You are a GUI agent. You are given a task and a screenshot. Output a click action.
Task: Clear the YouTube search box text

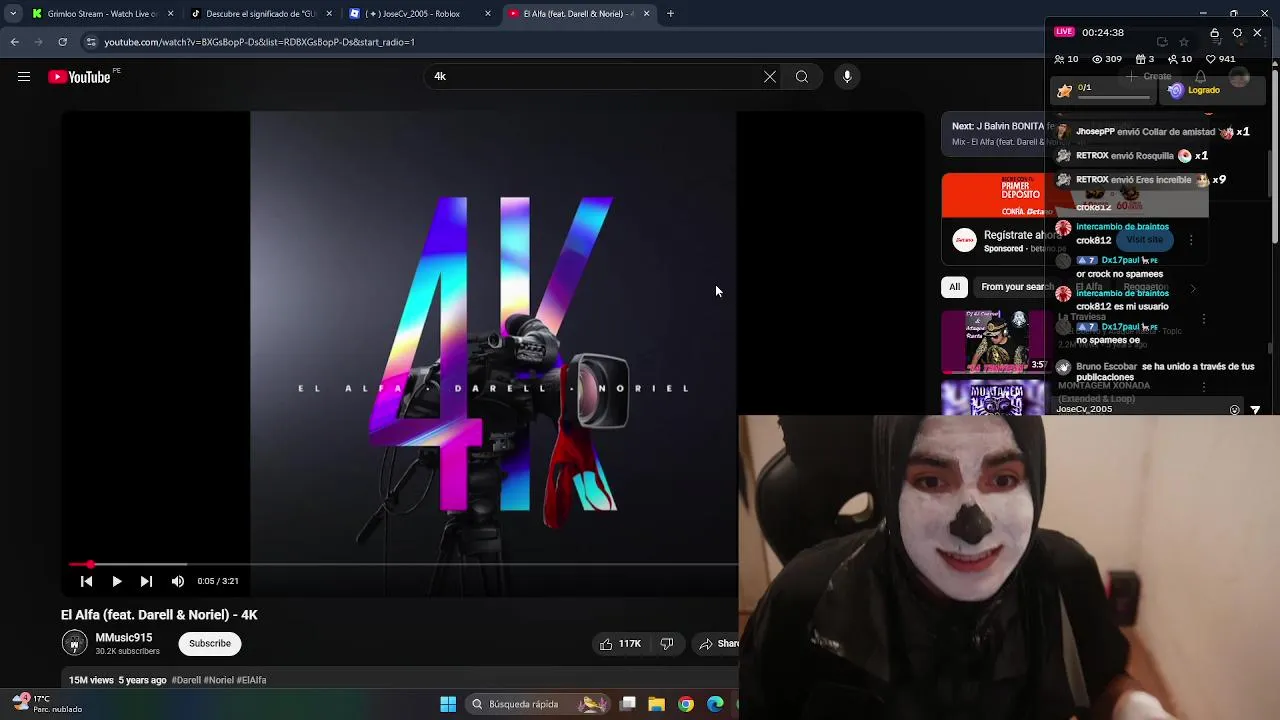pyautogui.click(x=770, y=77)
